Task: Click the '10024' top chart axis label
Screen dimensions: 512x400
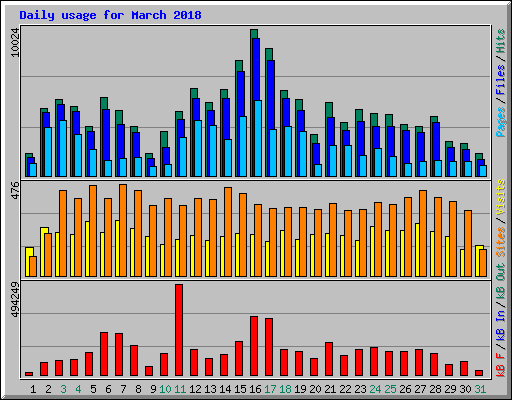Action: click(x=15, y=42)
